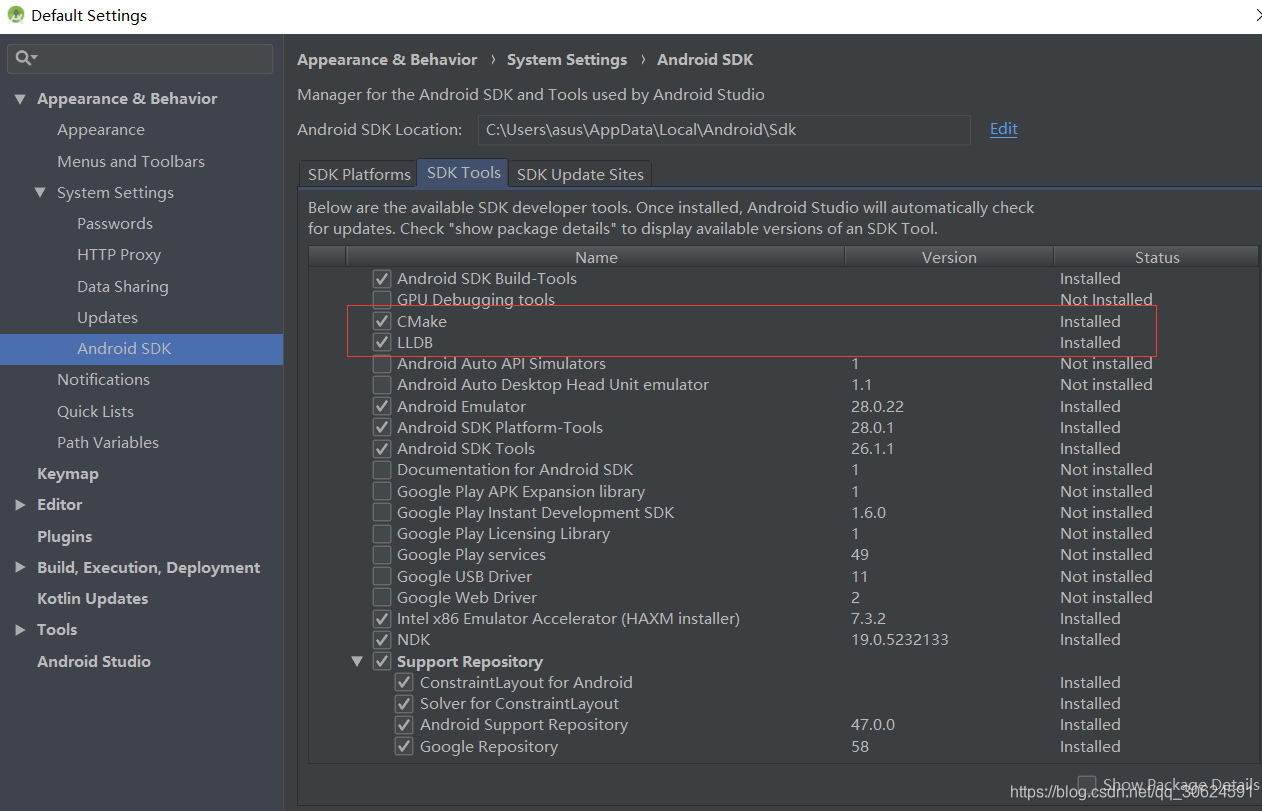The height and width of the screenshot is (811, 1262).
Task: Switch to the SDK Tools tab
Action: (x=464, y=173)
